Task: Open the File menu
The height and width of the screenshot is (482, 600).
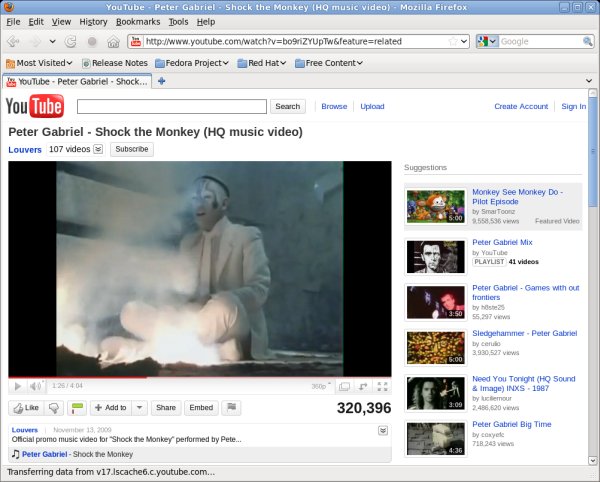Action: (13, 22)
